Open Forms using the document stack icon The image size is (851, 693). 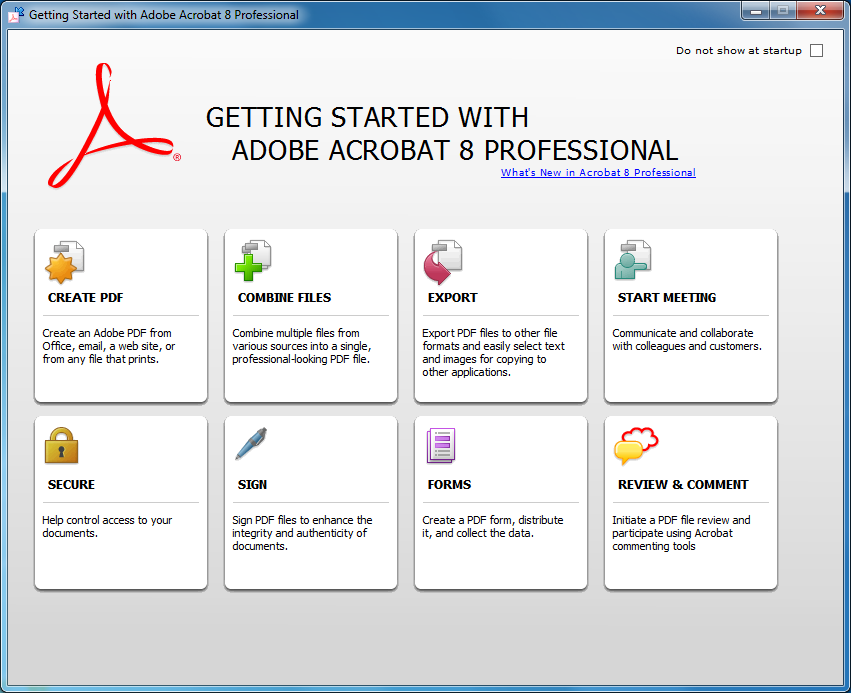(x=440, y=447)
